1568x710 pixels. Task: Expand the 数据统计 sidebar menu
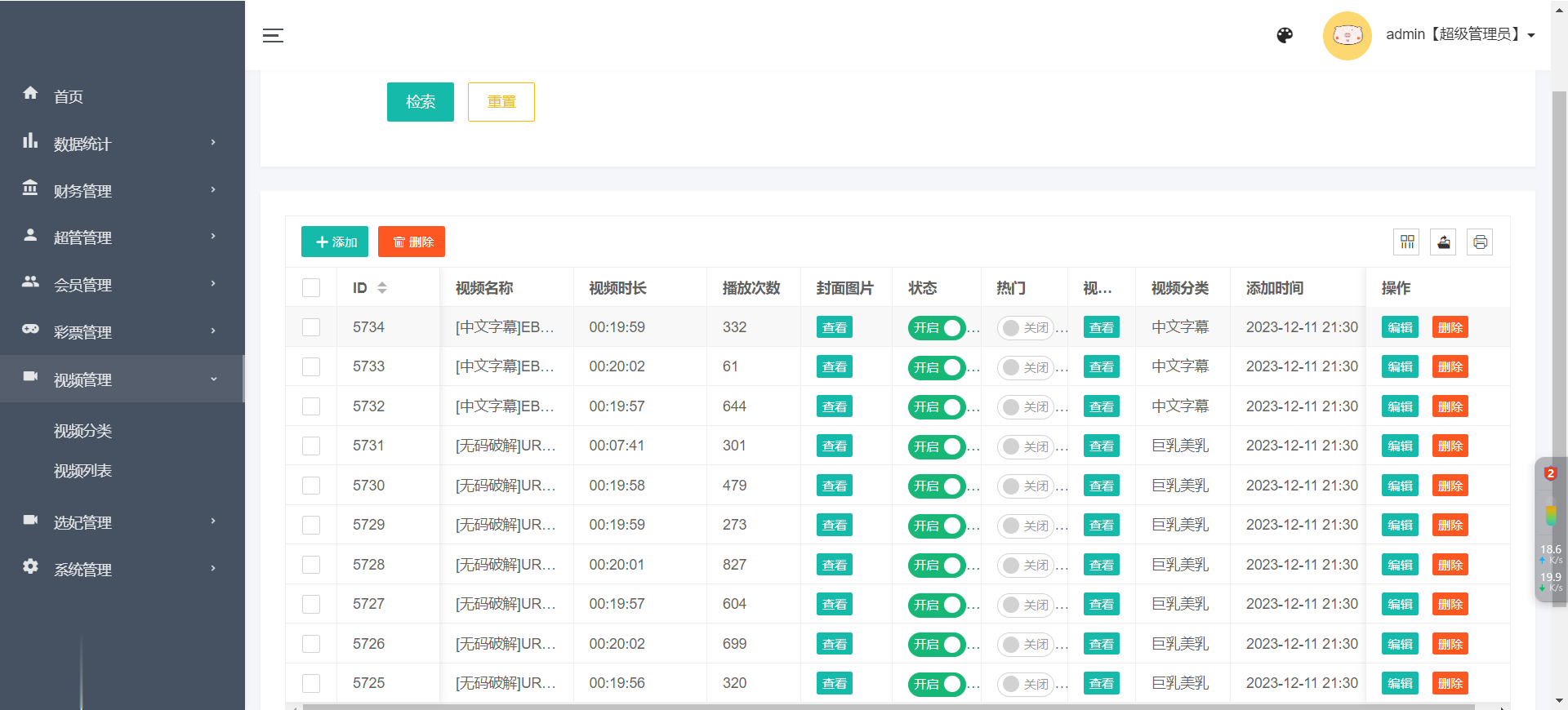point(122,144)
